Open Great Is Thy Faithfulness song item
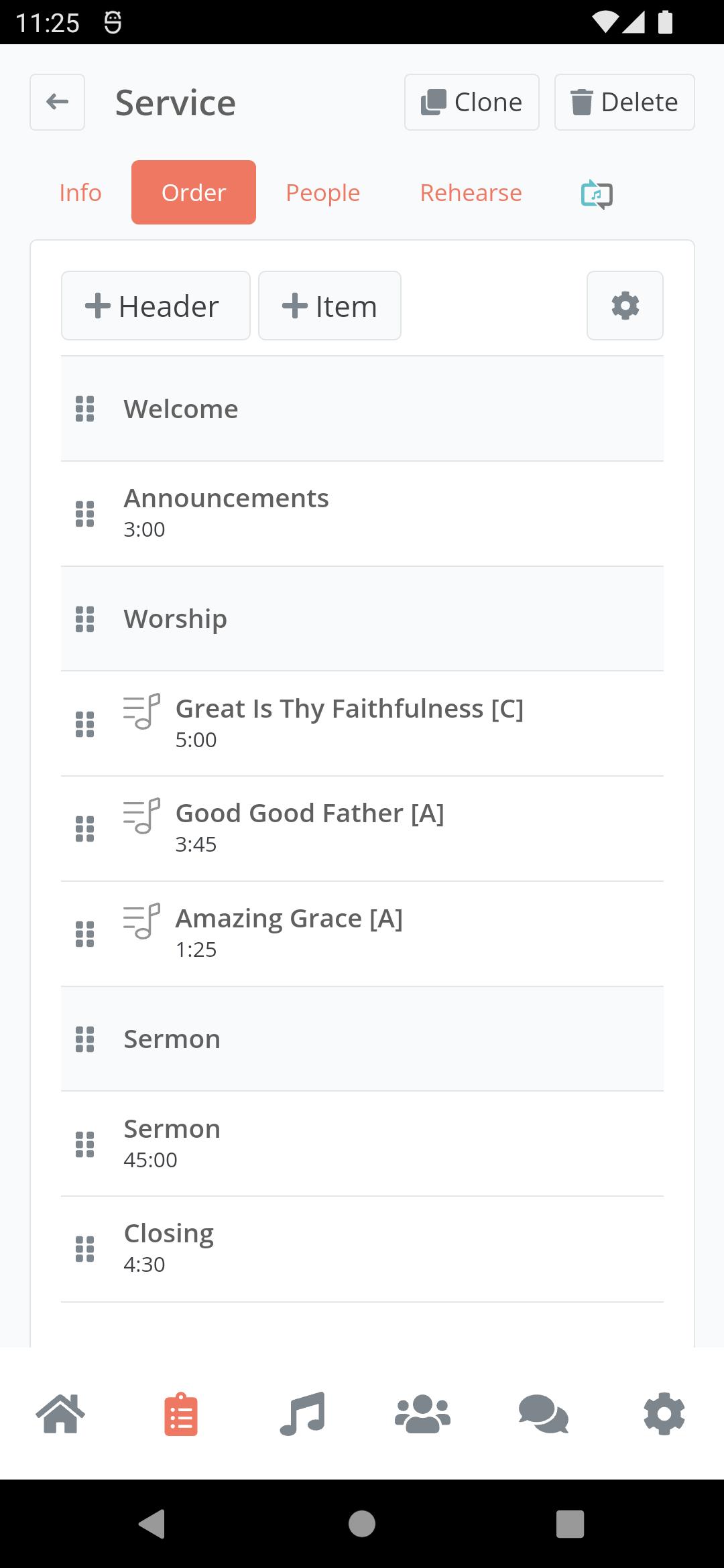The width and height of the screenshot is (724, 1568). pos(362,724)
